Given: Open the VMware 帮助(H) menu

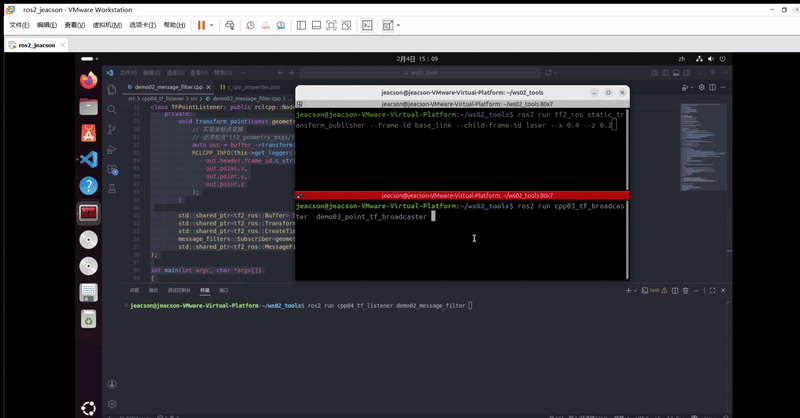Looking at the screenshot, I should point(174,25).
